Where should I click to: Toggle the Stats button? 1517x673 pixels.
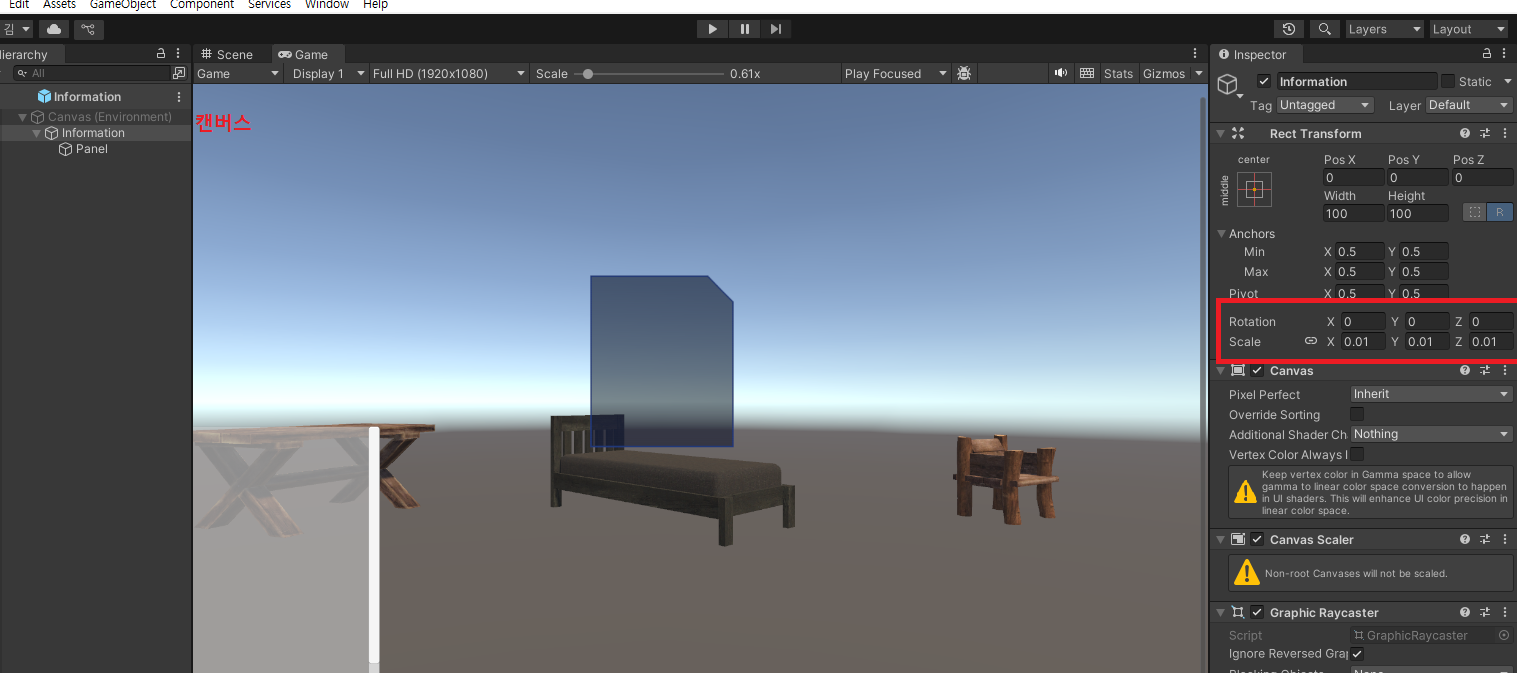1118,73
